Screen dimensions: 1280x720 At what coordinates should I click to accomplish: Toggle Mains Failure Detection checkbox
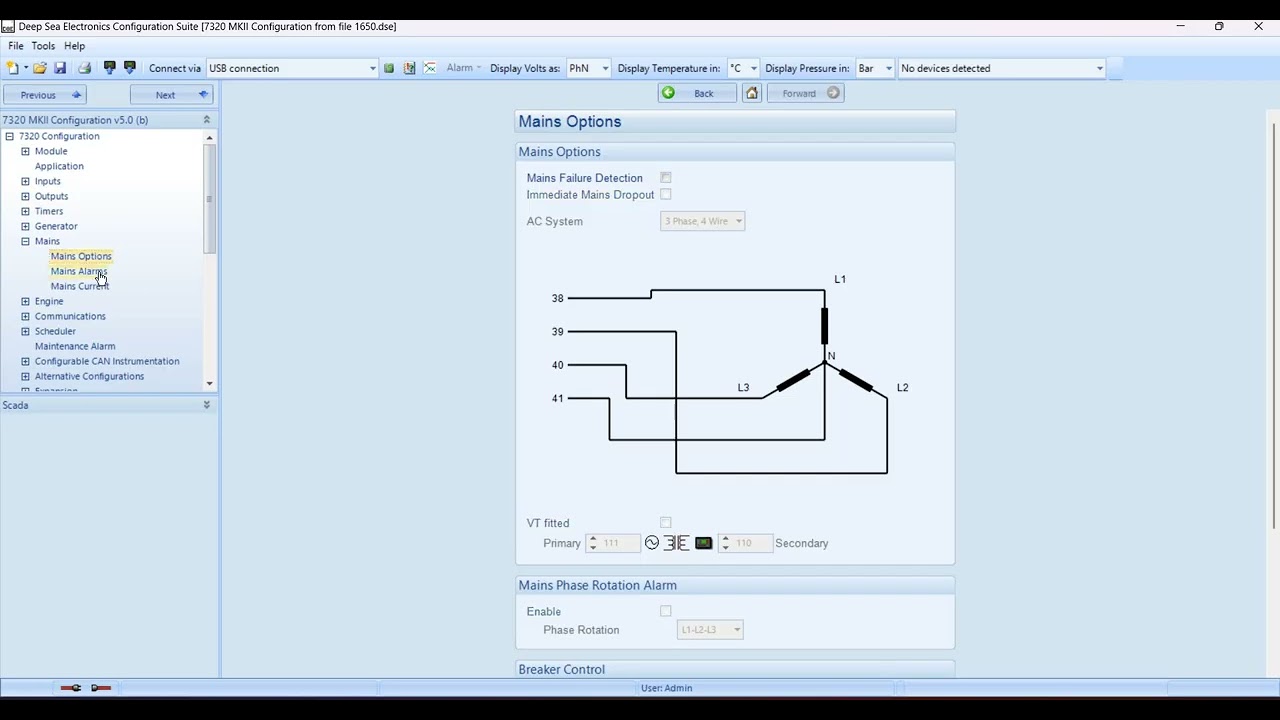click(x=666, y=178)
